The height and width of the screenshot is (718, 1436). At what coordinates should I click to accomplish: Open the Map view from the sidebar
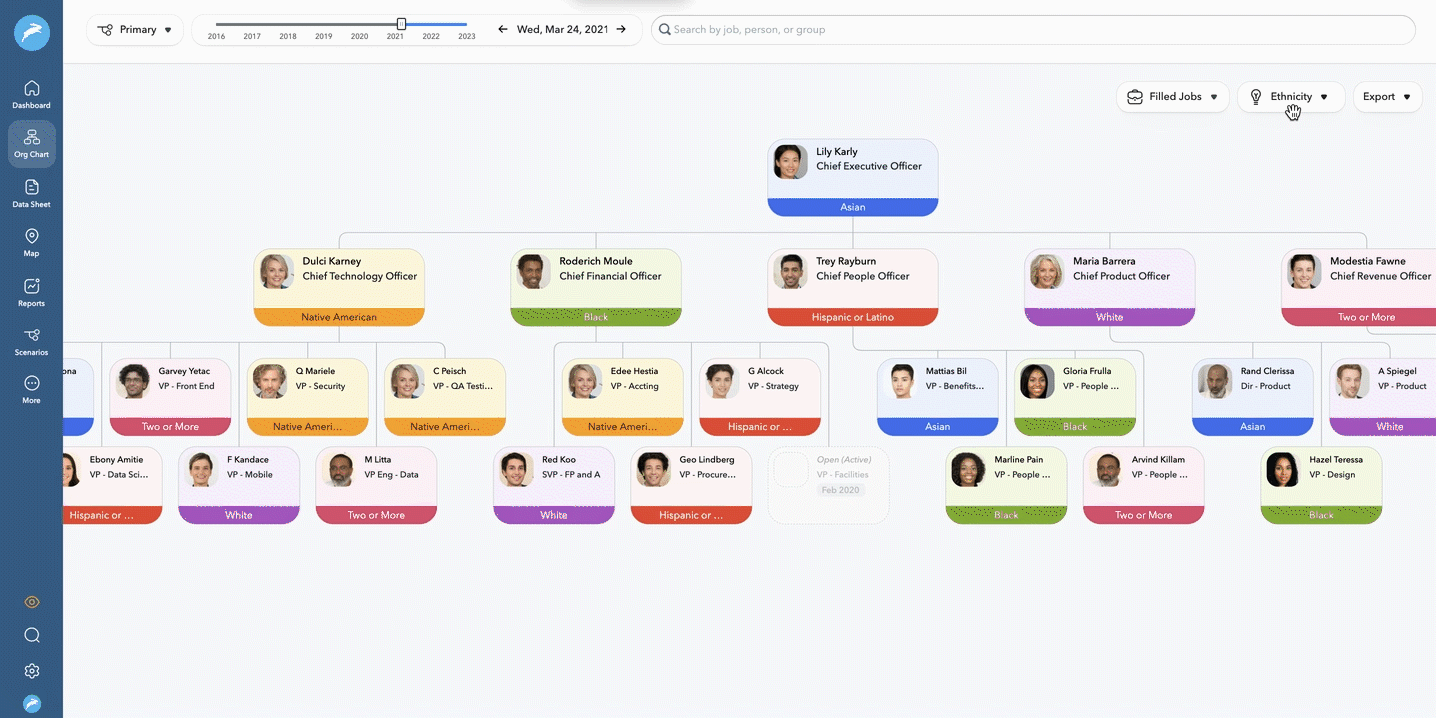coord(31,241)
